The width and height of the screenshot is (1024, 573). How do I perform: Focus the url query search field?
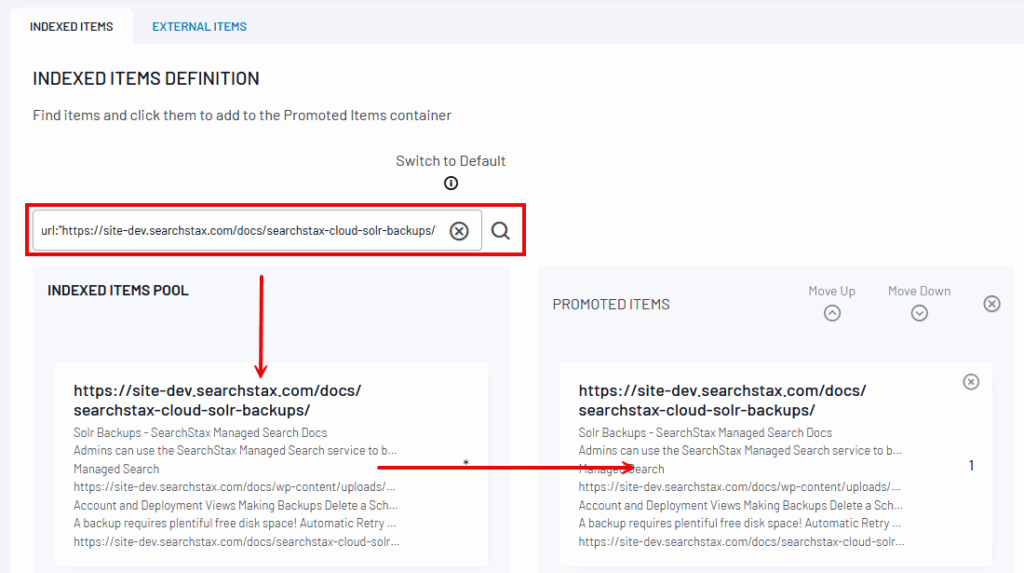pos(238,231)
